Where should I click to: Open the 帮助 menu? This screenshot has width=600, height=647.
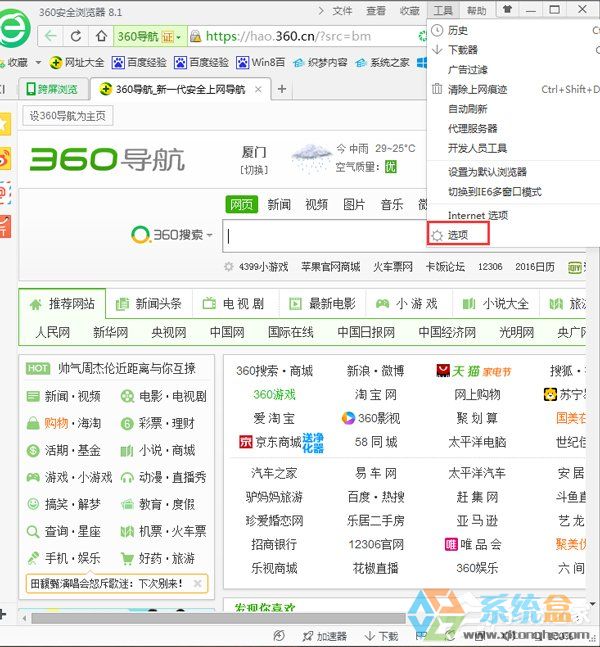tap(476, 11)
